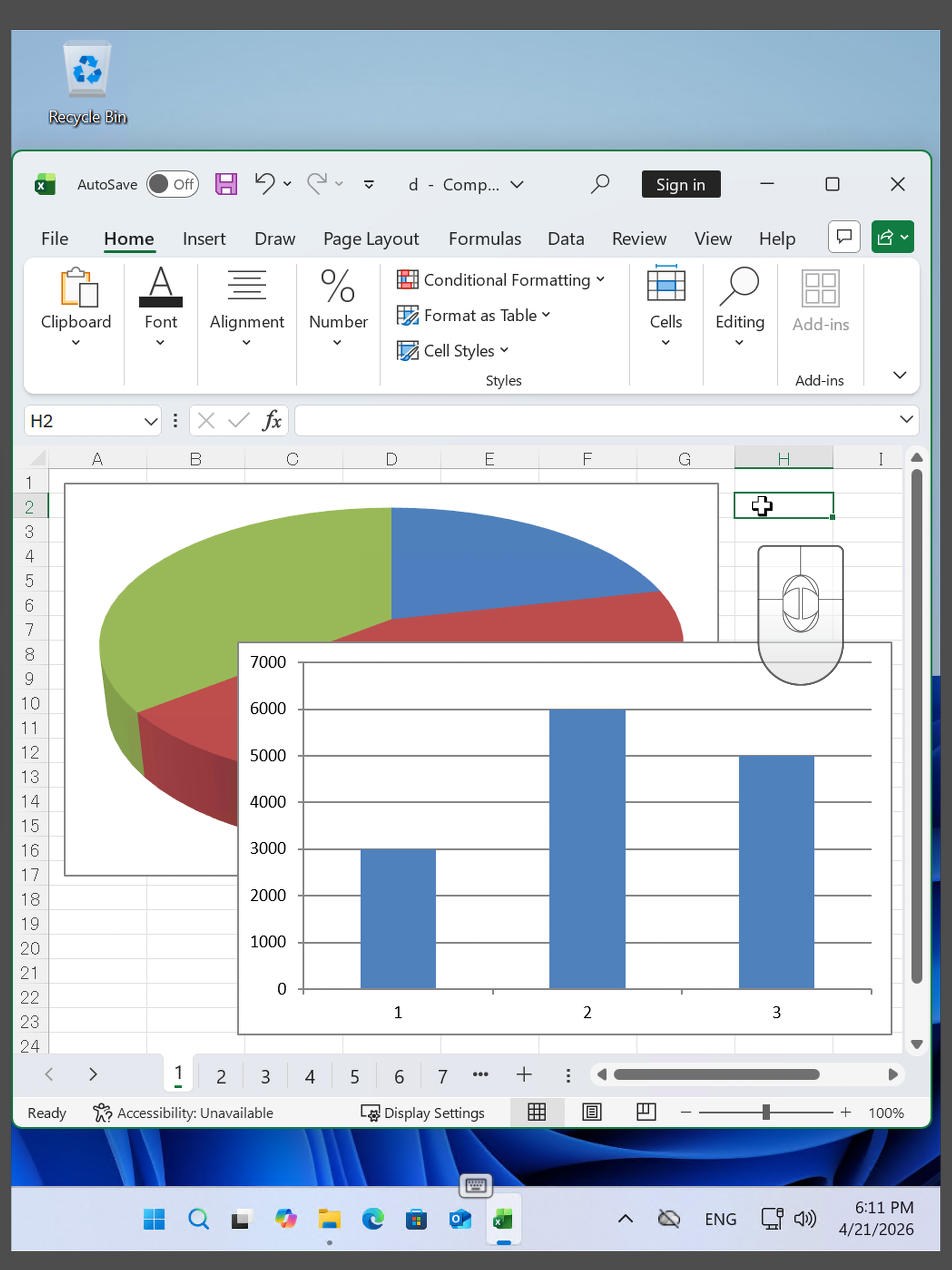Switch to the Draw tab
Image resolution: width=952 pixels, height=1270 pixels.
coord(274,239)
